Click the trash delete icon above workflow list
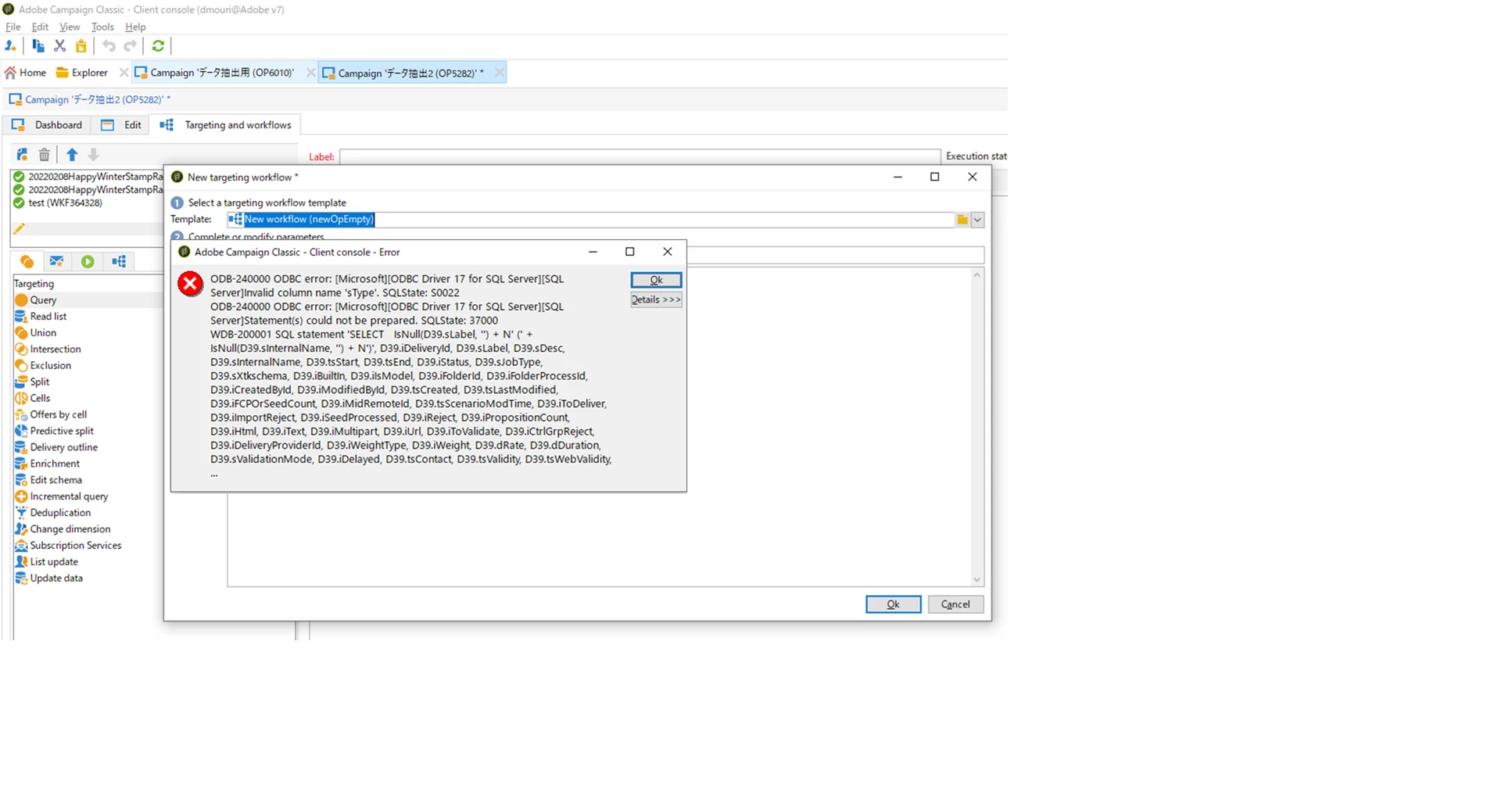Viewport: 1512px width, 810px height. point(45,155)
